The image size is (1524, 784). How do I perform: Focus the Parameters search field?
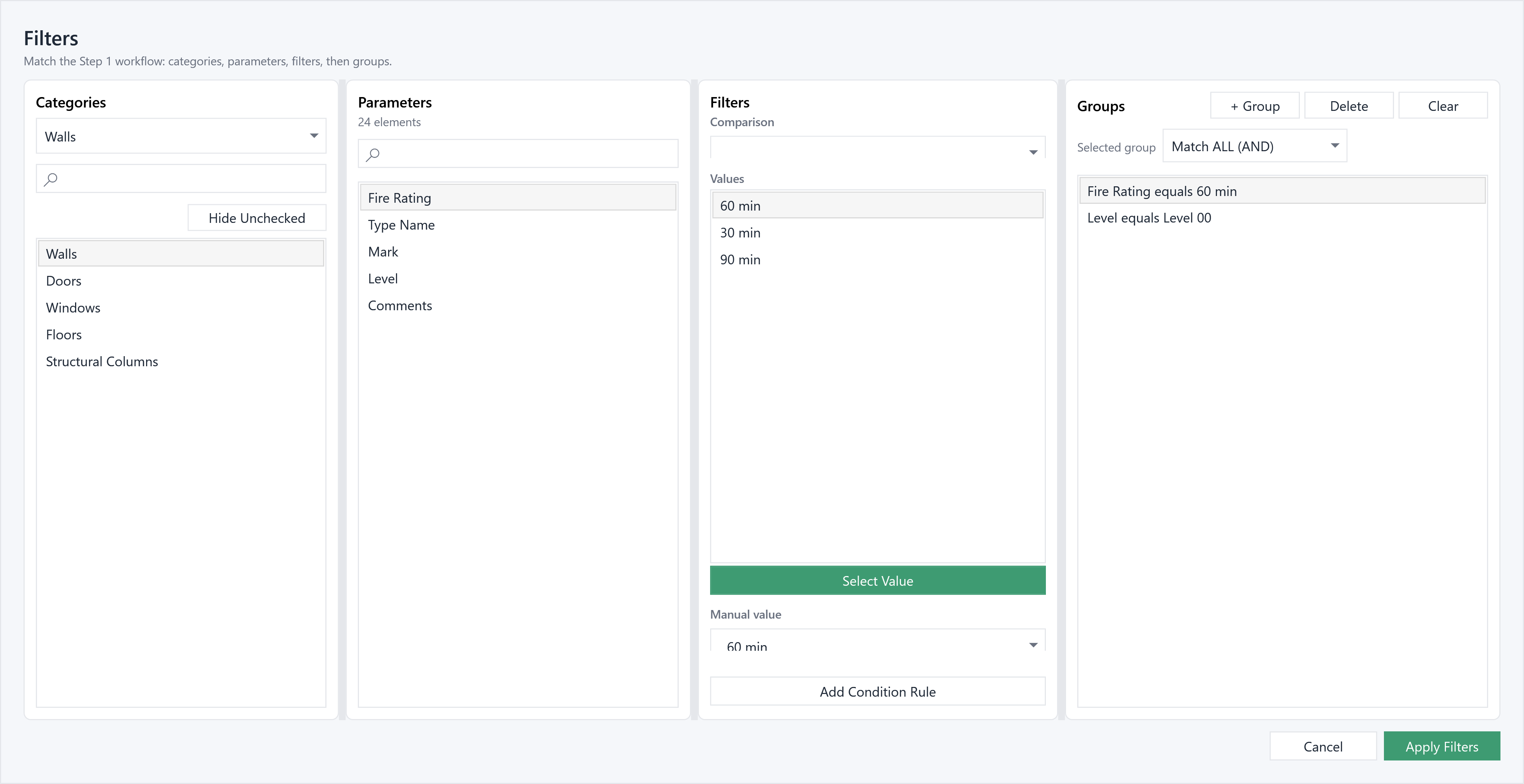[518, 154]
